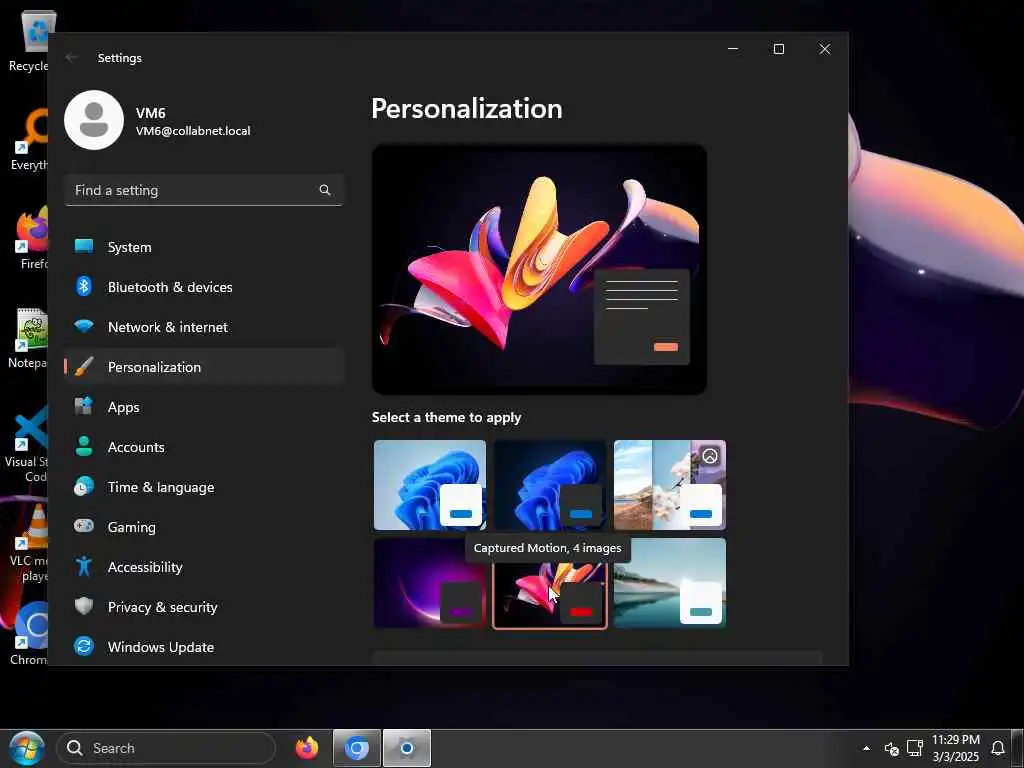1024x768 pixels.
Task: Go to Time & language settings
Action: [x=204, y=487]
